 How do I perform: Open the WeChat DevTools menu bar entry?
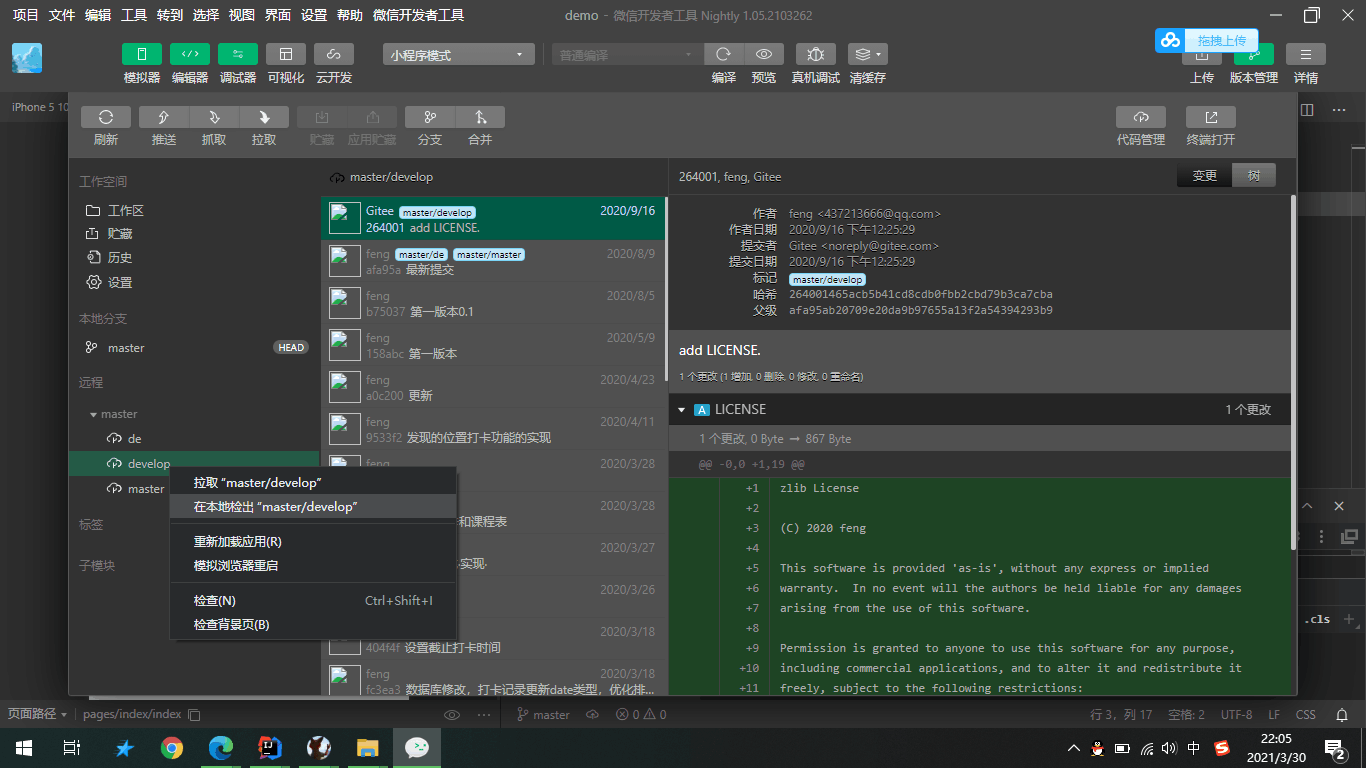pyautogui.click(x=418, y=15)
